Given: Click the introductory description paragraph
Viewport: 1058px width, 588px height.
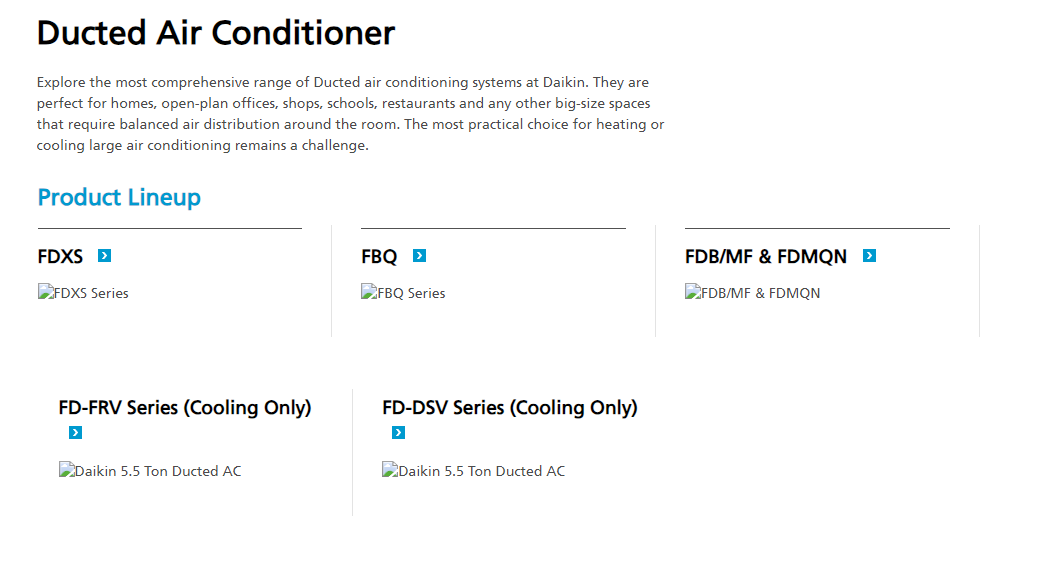Looking at the screenshot, I should [350, 114].
